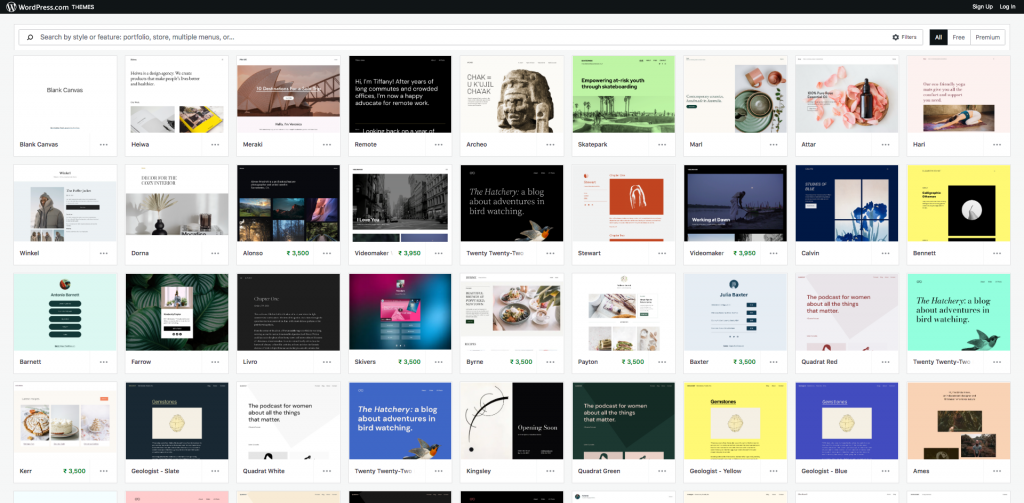
Task: Open more options for Archeo theme
Action: (x=551, y=144)
